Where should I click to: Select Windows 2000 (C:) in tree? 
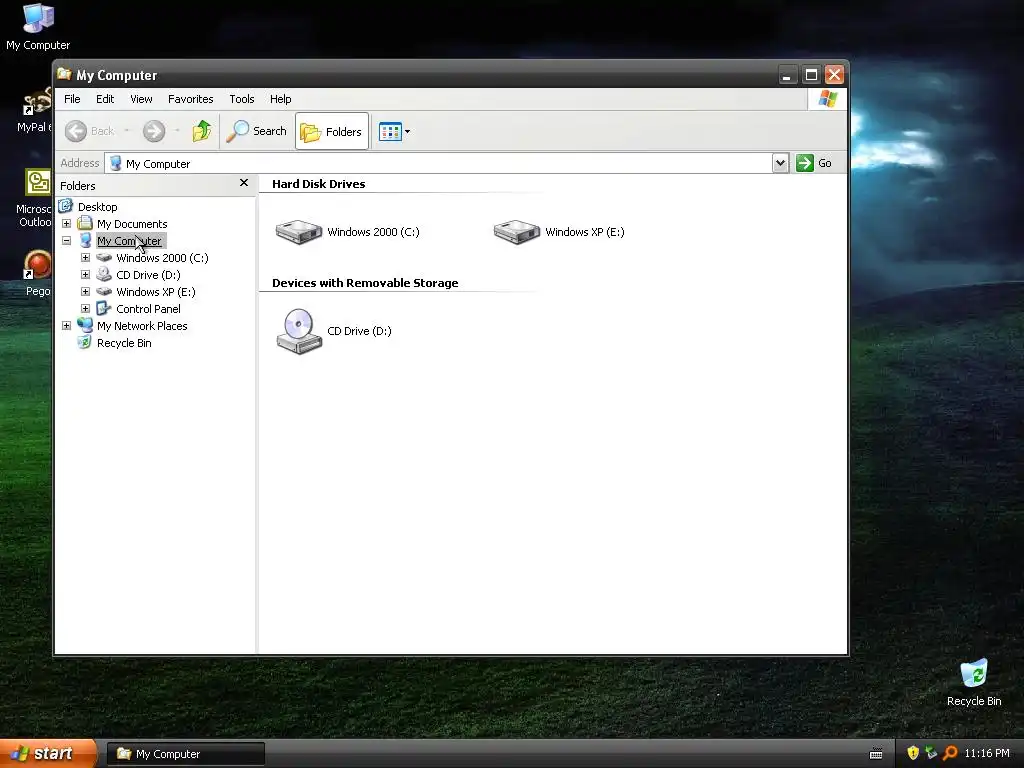click(x=162, y=258)
